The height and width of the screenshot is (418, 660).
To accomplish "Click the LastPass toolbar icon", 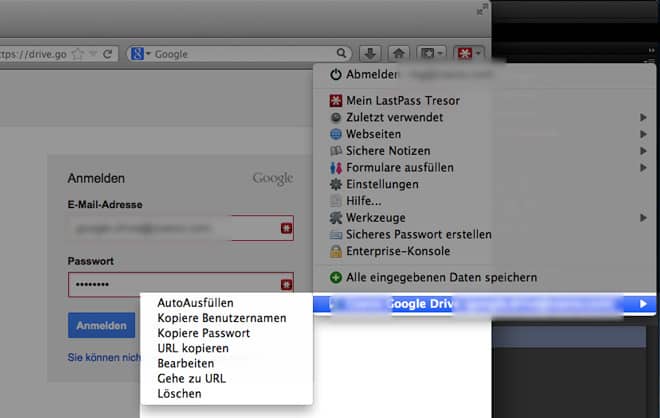I will 465,53.
